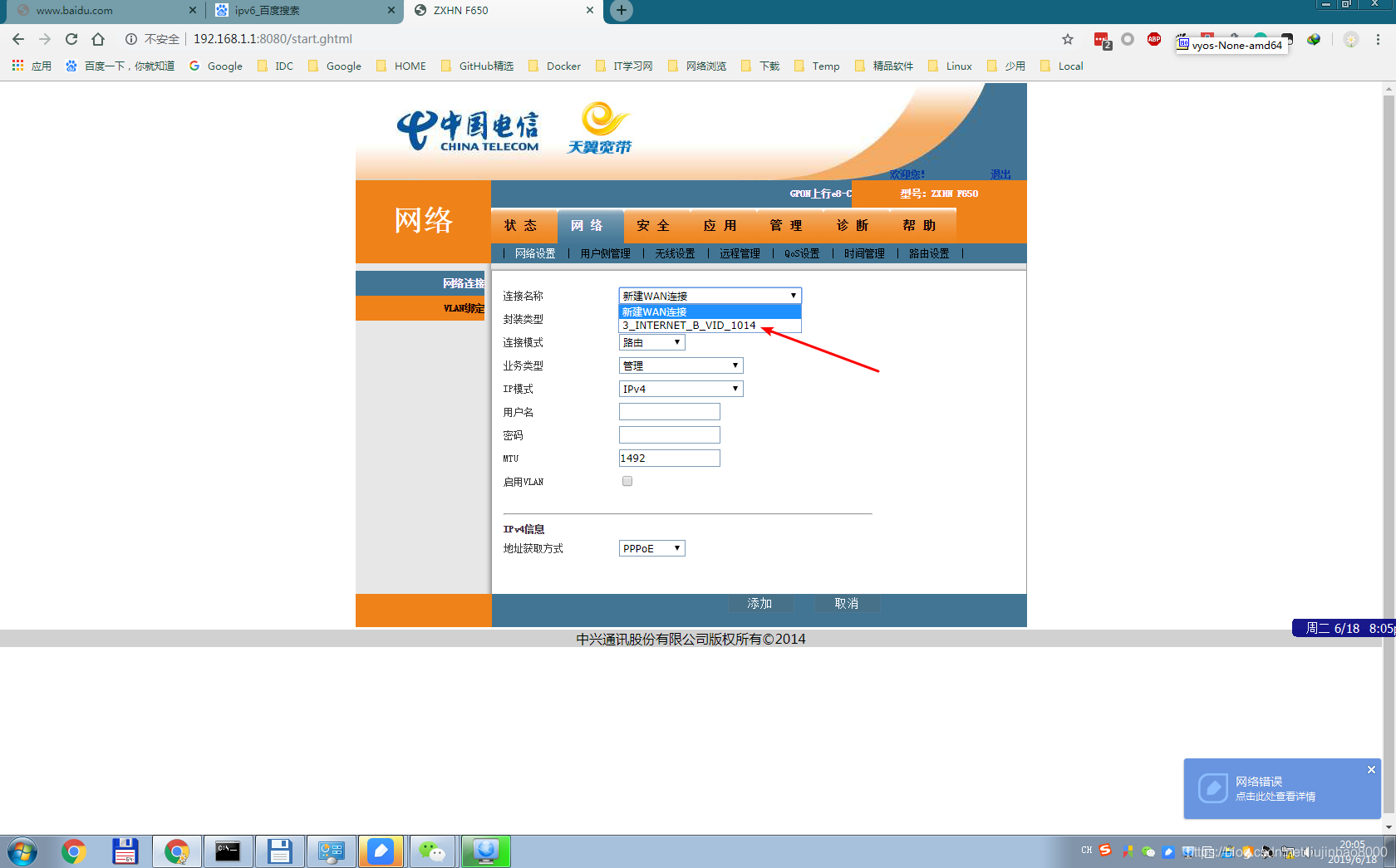Open the PPPoE address acquisition dropdown
1396x868 pixels.
[652, 548]
